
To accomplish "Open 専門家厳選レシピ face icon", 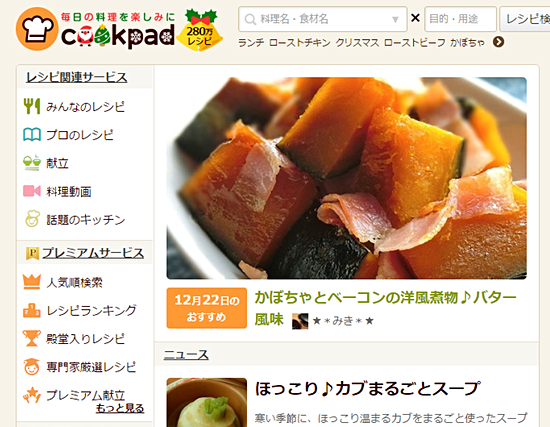I will point(32,367).
